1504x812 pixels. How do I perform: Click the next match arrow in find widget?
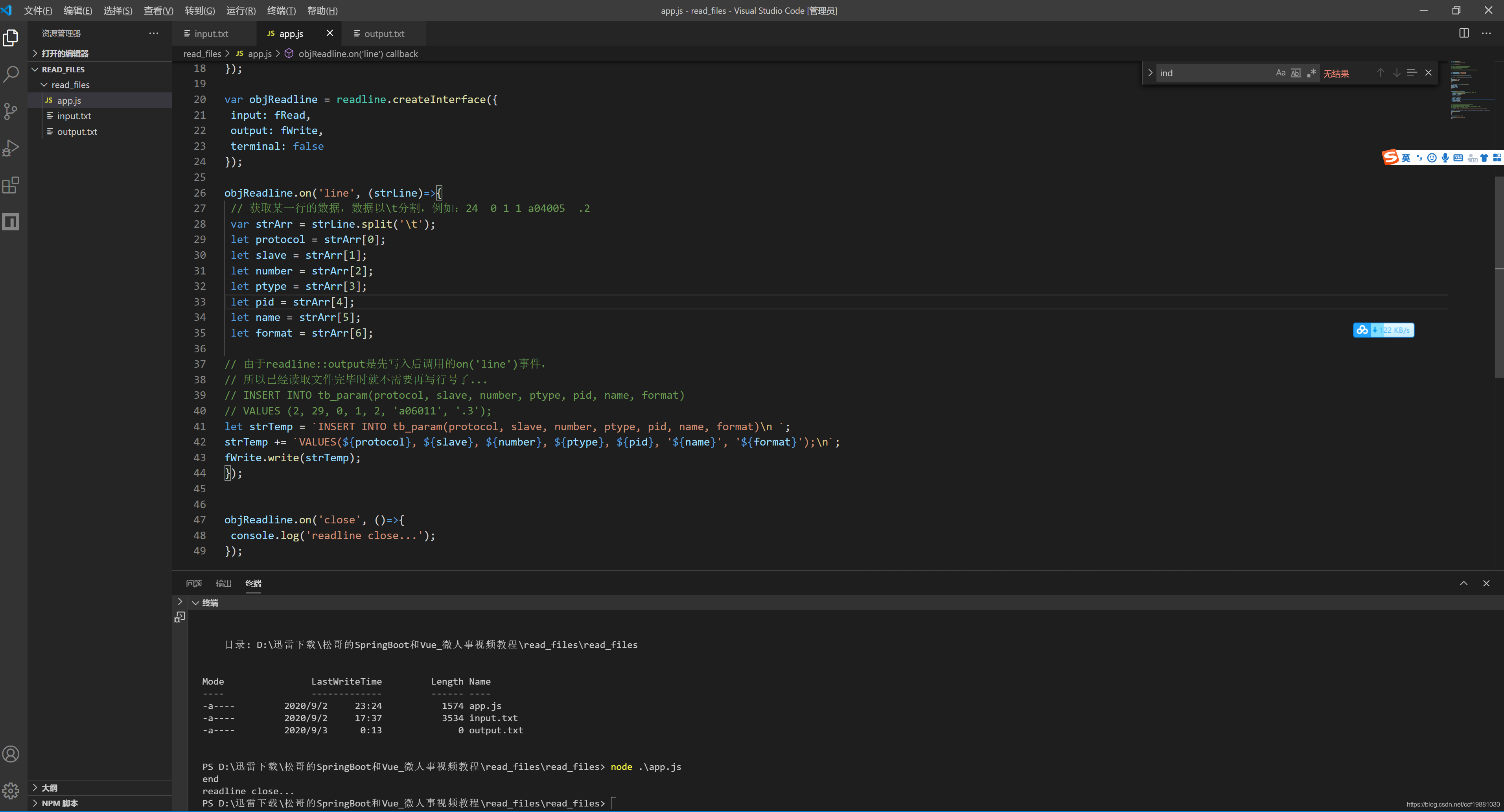click(1396, 72)
